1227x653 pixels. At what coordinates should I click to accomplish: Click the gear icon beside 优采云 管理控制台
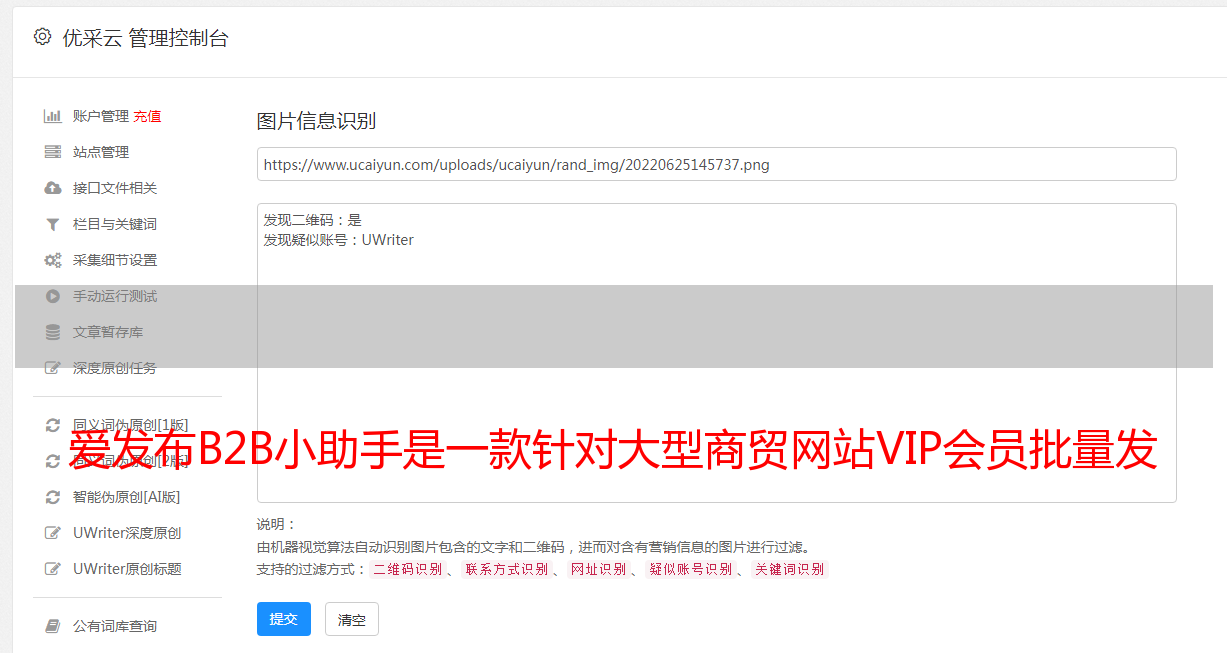point(42,37)
